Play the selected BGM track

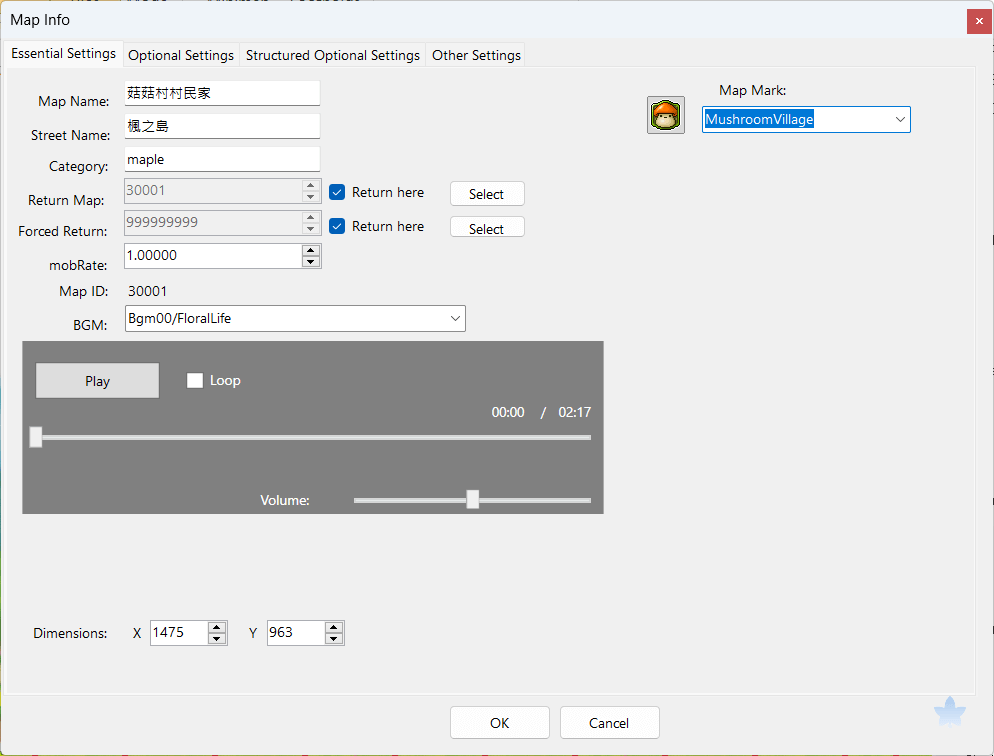tap(97, 381)
